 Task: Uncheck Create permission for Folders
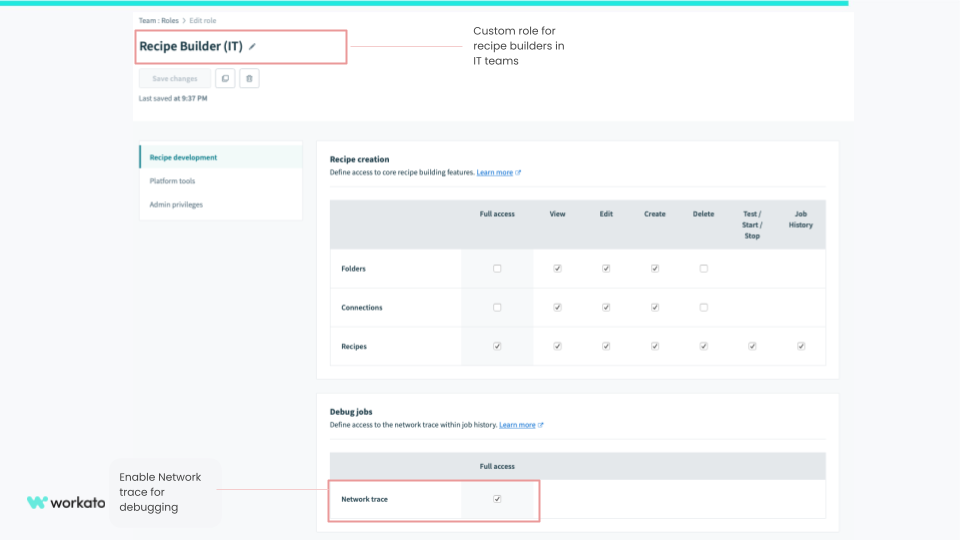(655, 268)
